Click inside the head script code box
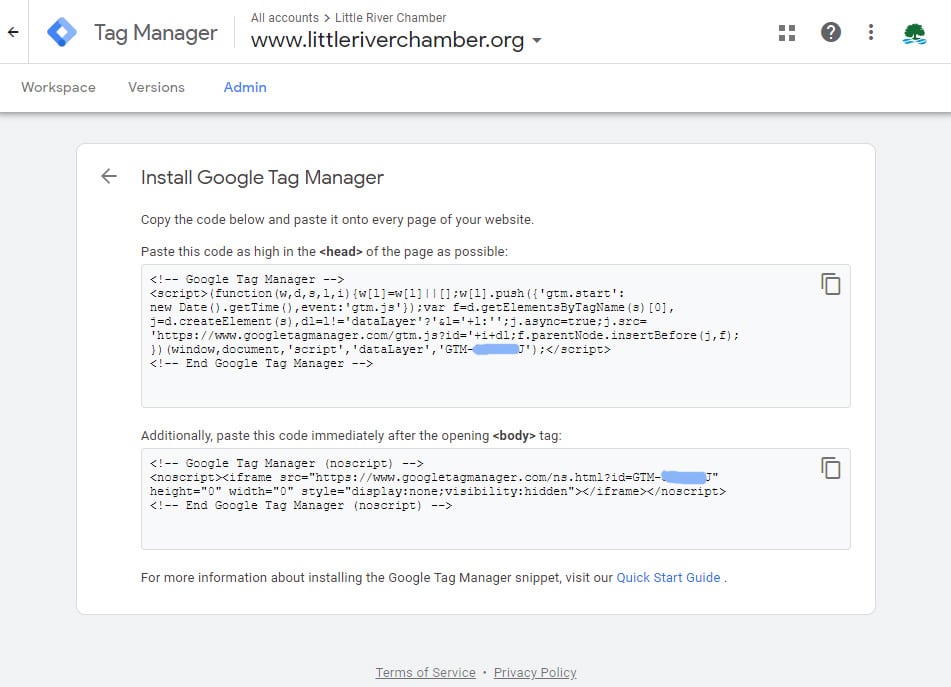This screenshot has height=687, width=951. click(496, 336)
